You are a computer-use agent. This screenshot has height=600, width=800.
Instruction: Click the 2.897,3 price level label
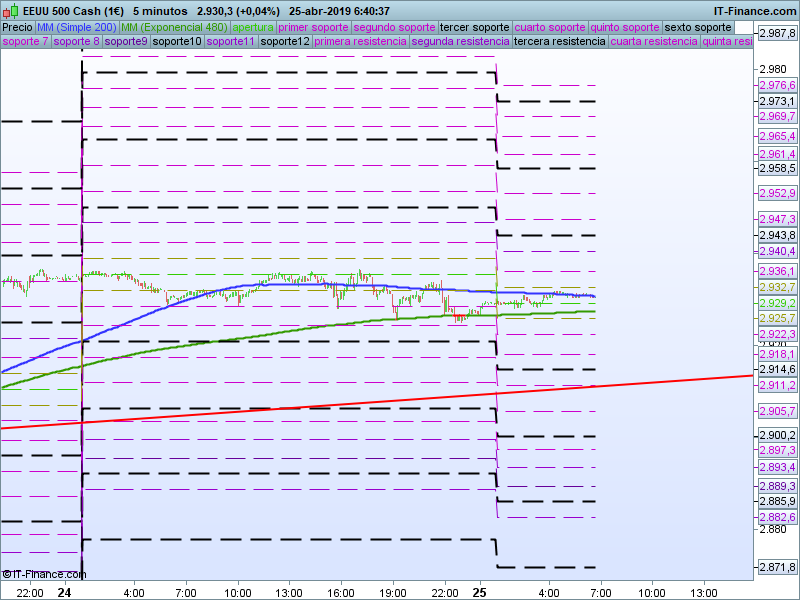pos(777,450)
